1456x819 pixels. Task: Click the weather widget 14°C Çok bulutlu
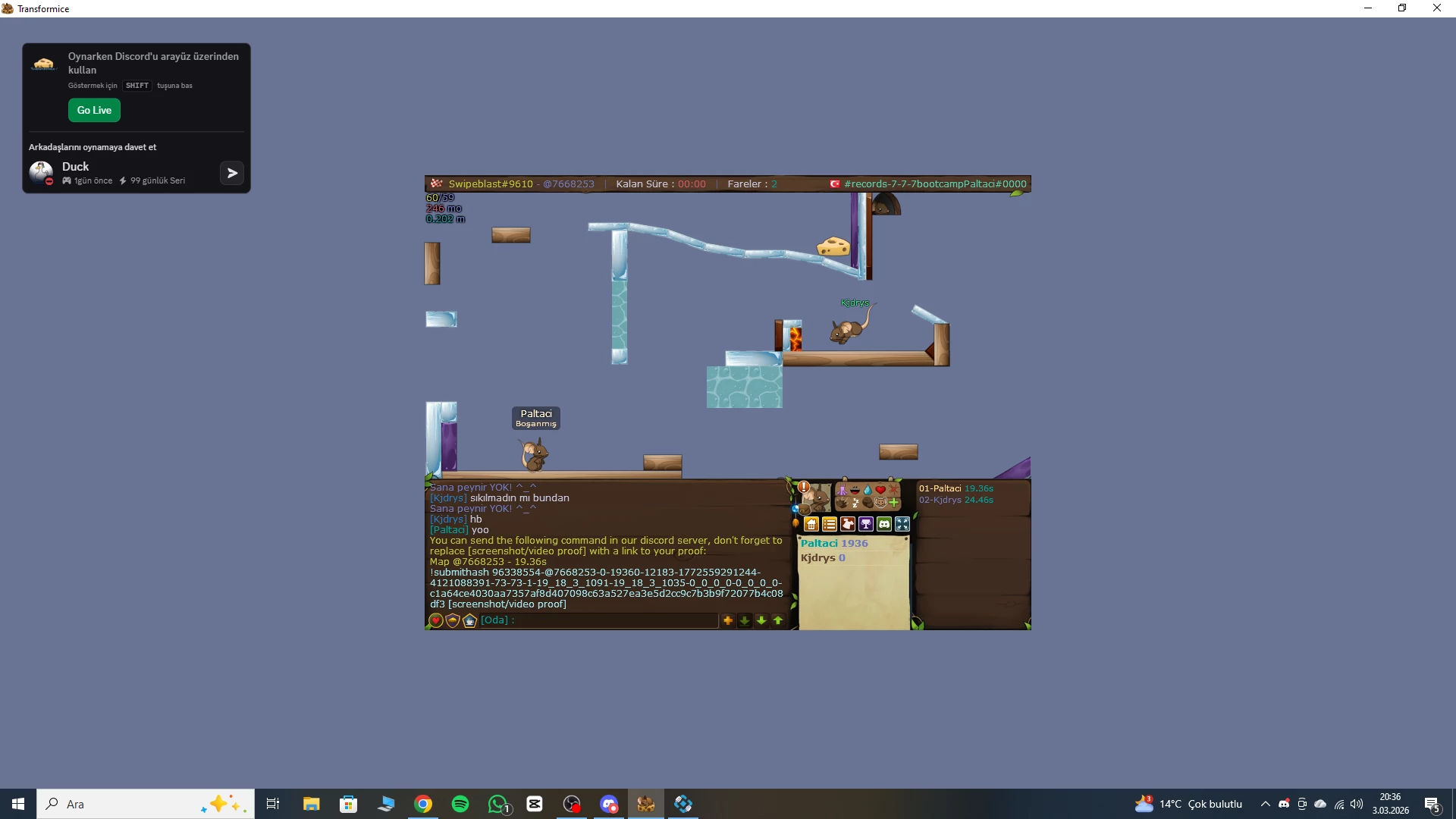point(1188,804)
